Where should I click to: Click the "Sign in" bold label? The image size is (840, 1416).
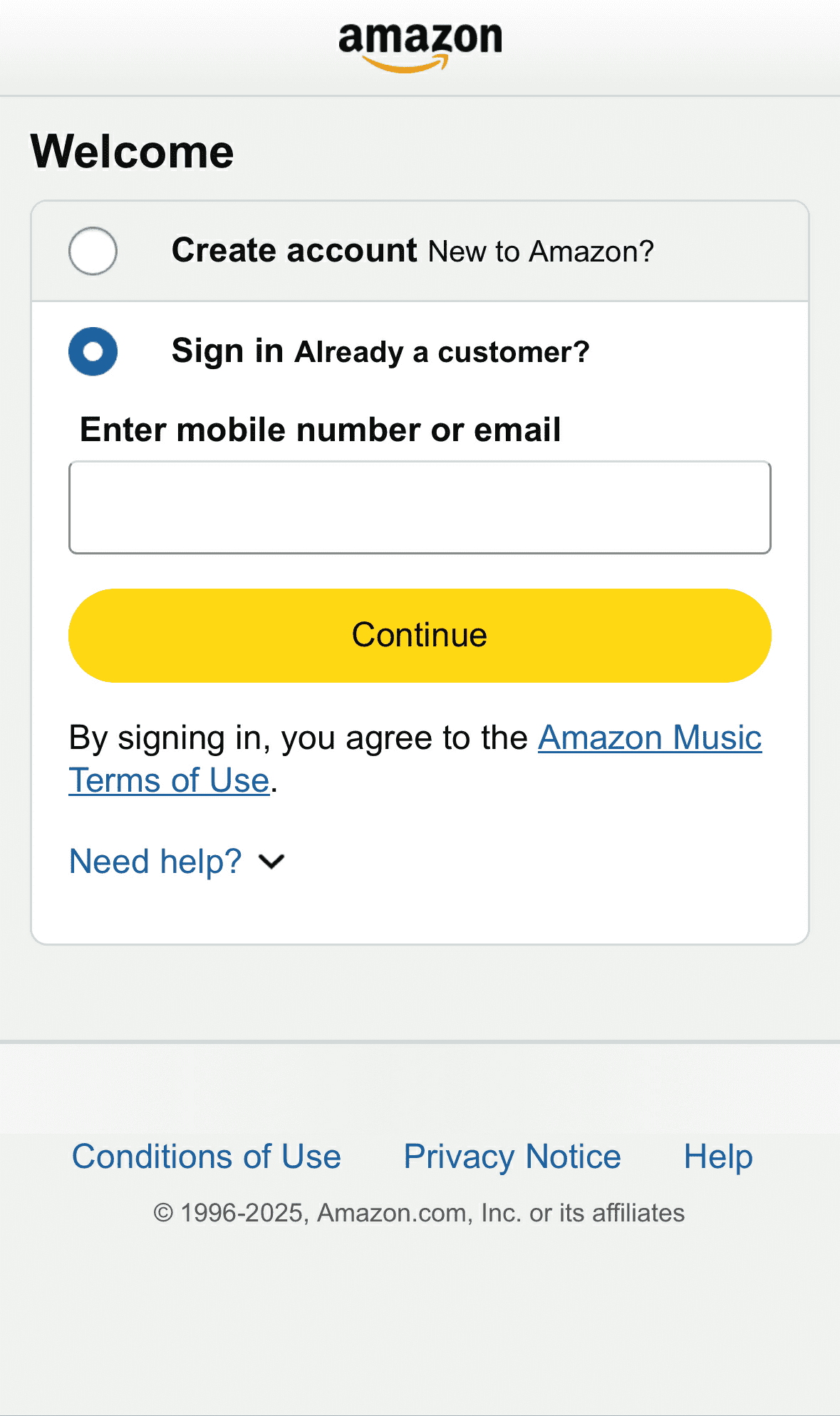[227, 351]
